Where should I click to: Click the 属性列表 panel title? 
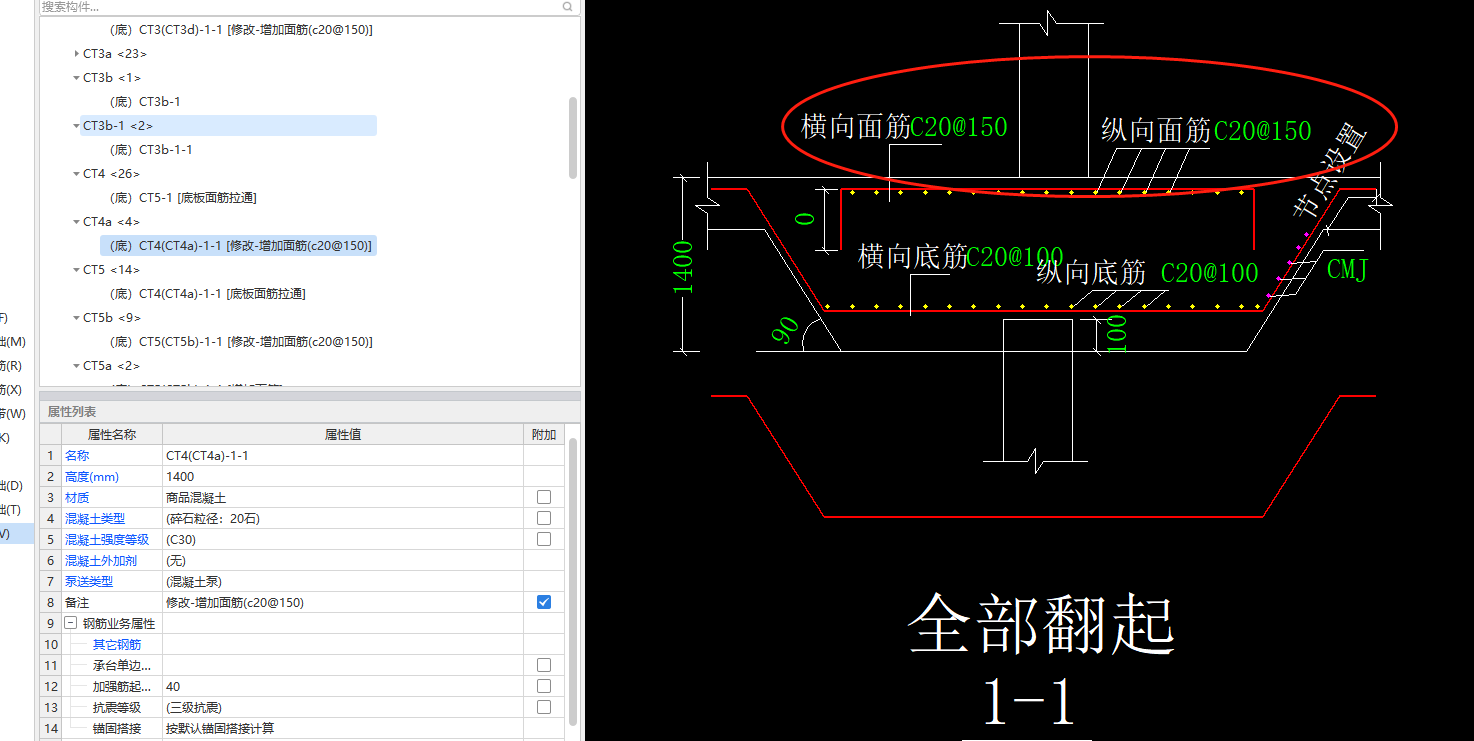pyautogui.click(x=72, y=412)
